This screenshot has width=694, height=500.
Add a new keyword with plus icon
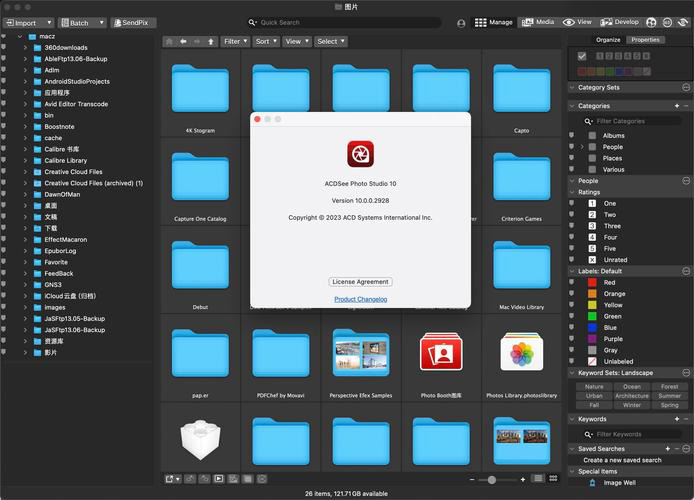click(x=677, y=419)
